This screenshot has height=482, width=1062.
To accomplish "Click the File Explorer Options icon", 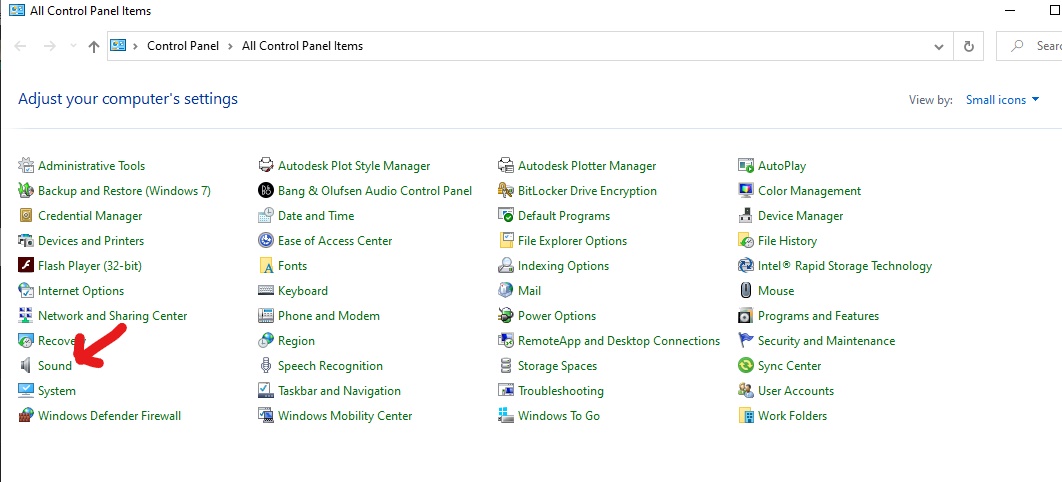I will (505, 241).
